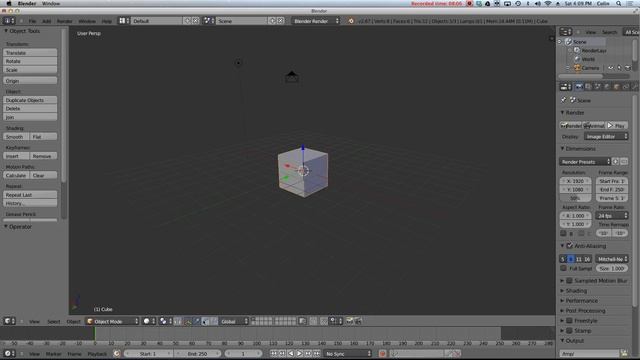640x360 pixels.
Task: Select the Scene properties tab icon
Action: 598,87
